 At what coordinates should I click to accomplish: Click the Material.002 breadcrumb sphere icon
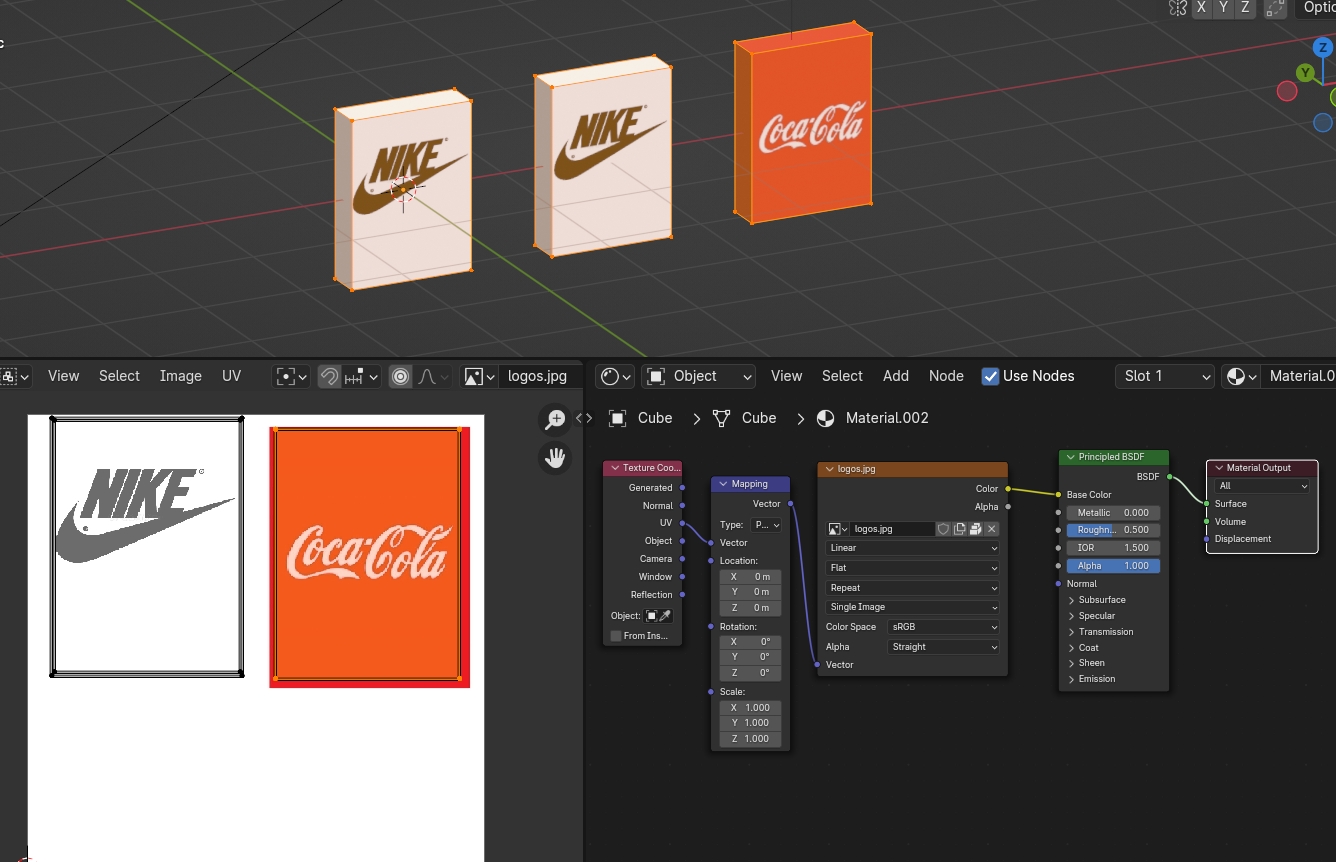click(825, 418)
